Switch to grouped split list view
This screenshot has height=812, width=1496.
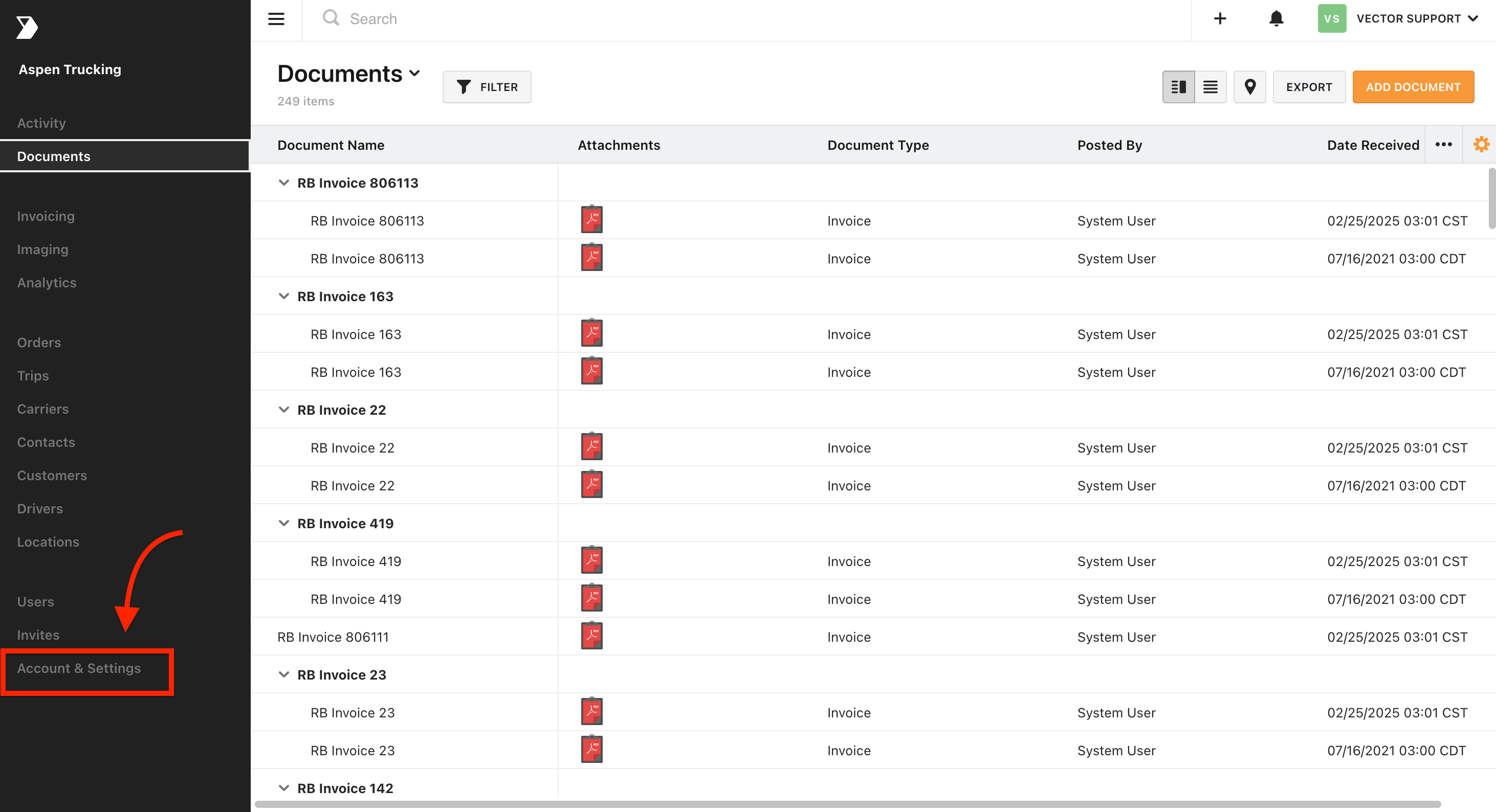pos(1178,87)
